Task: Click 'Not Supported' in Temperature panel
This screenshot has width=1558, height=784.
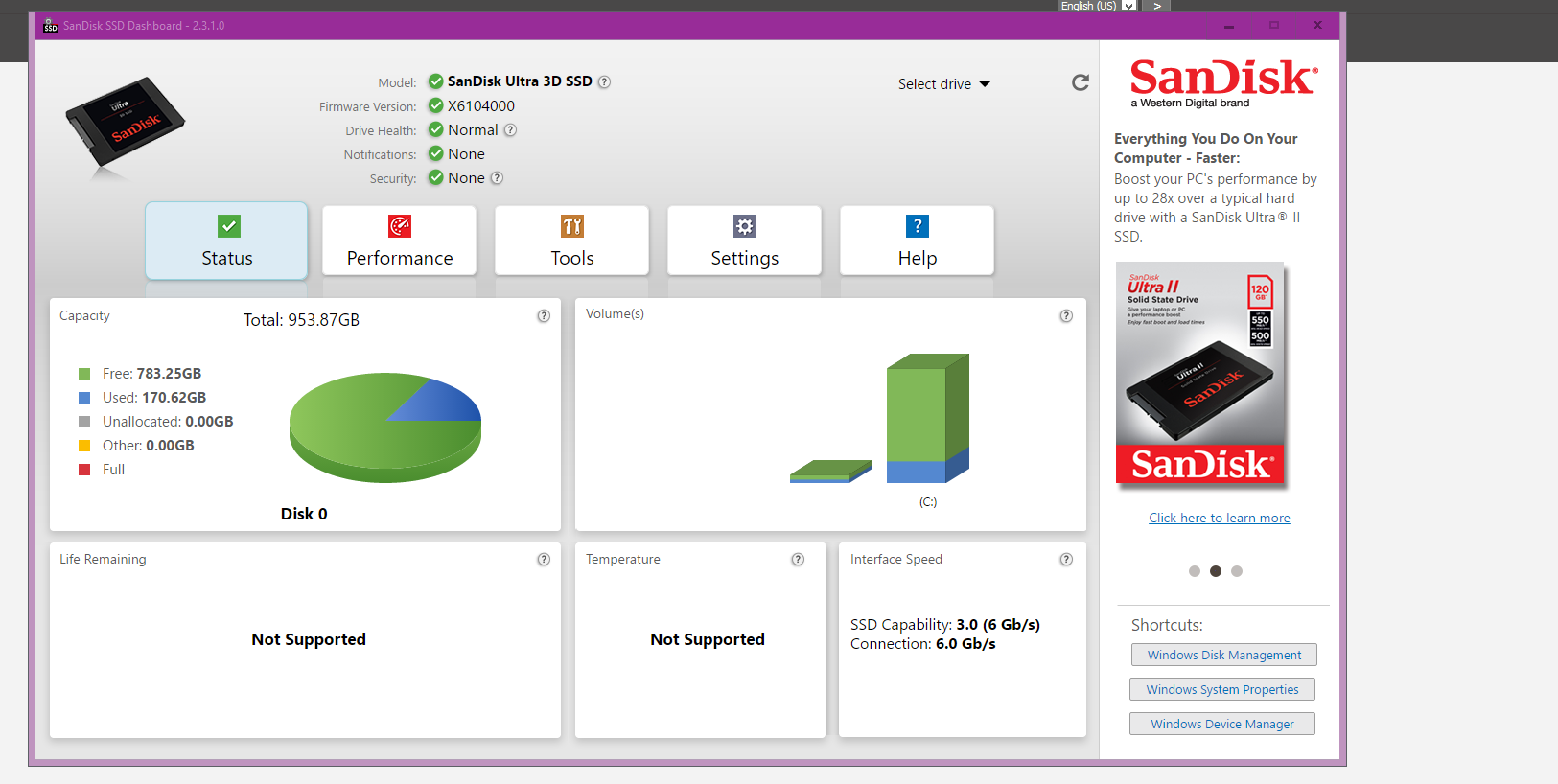Action: point(708,639)
